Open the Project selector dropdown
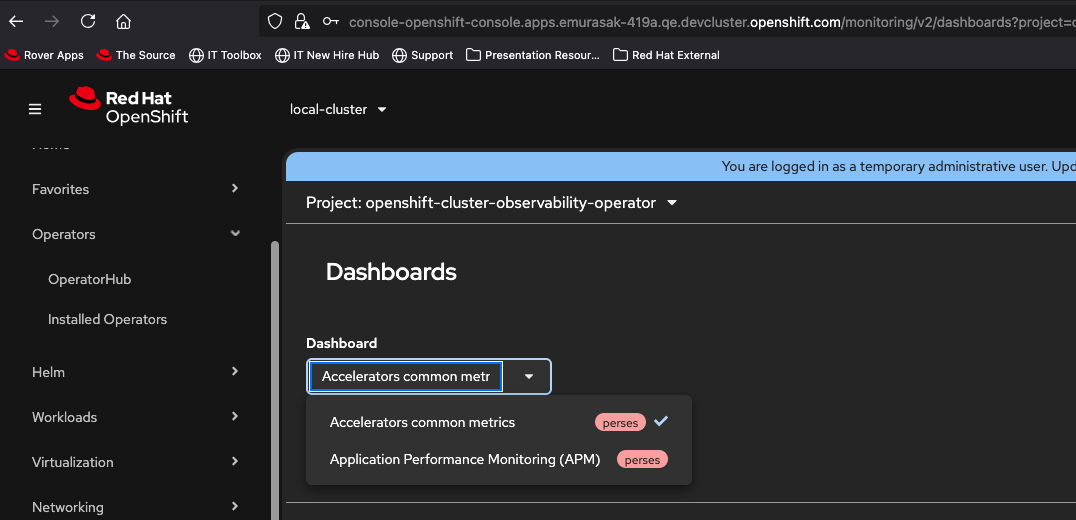The width and height of the screenshot is (1076, 520). [491, 203]
